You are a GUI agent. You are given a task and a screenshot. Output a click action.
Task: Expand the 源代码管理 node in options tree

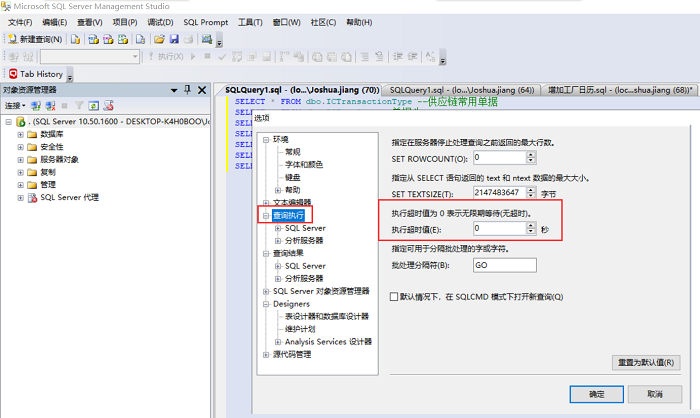coord(266,354)
